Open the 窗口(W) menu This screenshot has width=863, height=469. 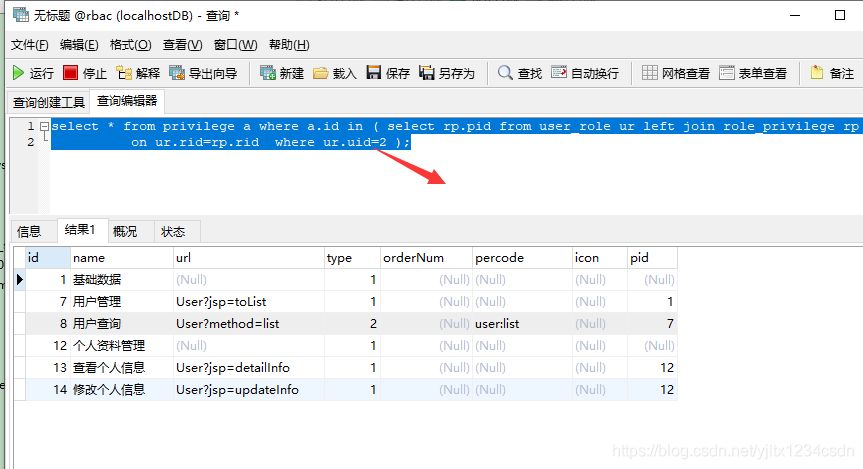(236, 45)
